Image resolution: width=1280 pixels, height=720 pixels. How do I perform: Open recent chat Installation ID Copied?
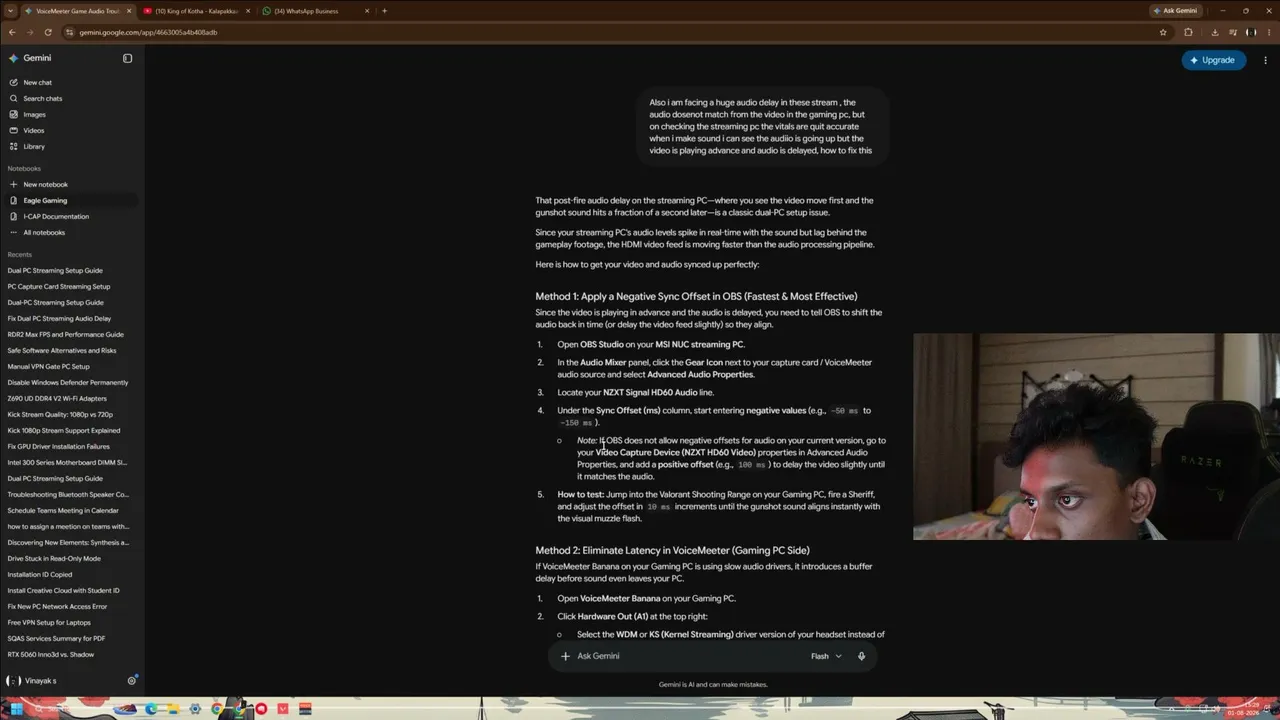click(40, 574)
